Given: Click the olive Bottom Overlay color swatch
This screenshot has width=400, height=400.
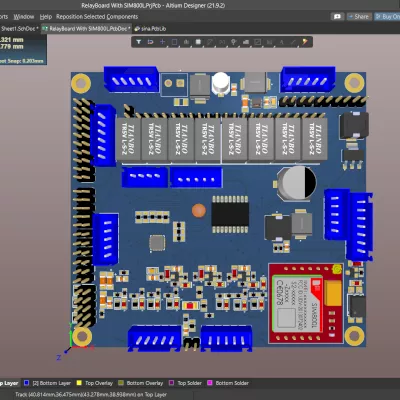Looking at the screenshot, I should (121, 383).
